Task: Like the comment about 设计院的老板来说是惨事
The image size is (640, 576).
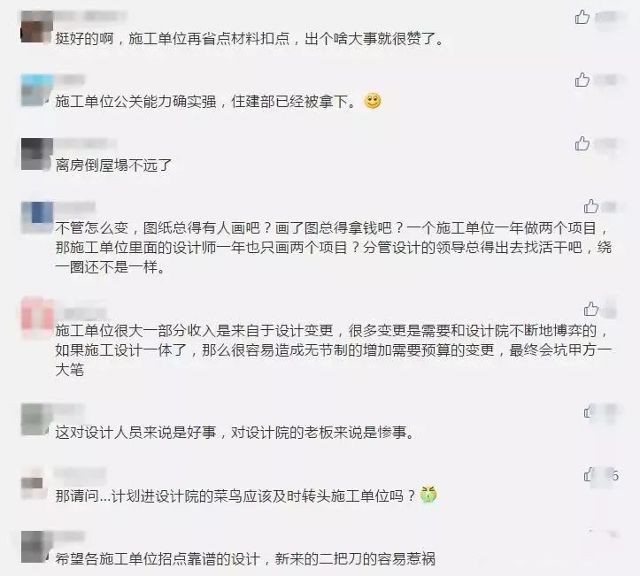Action: click(x=590, y=412)
